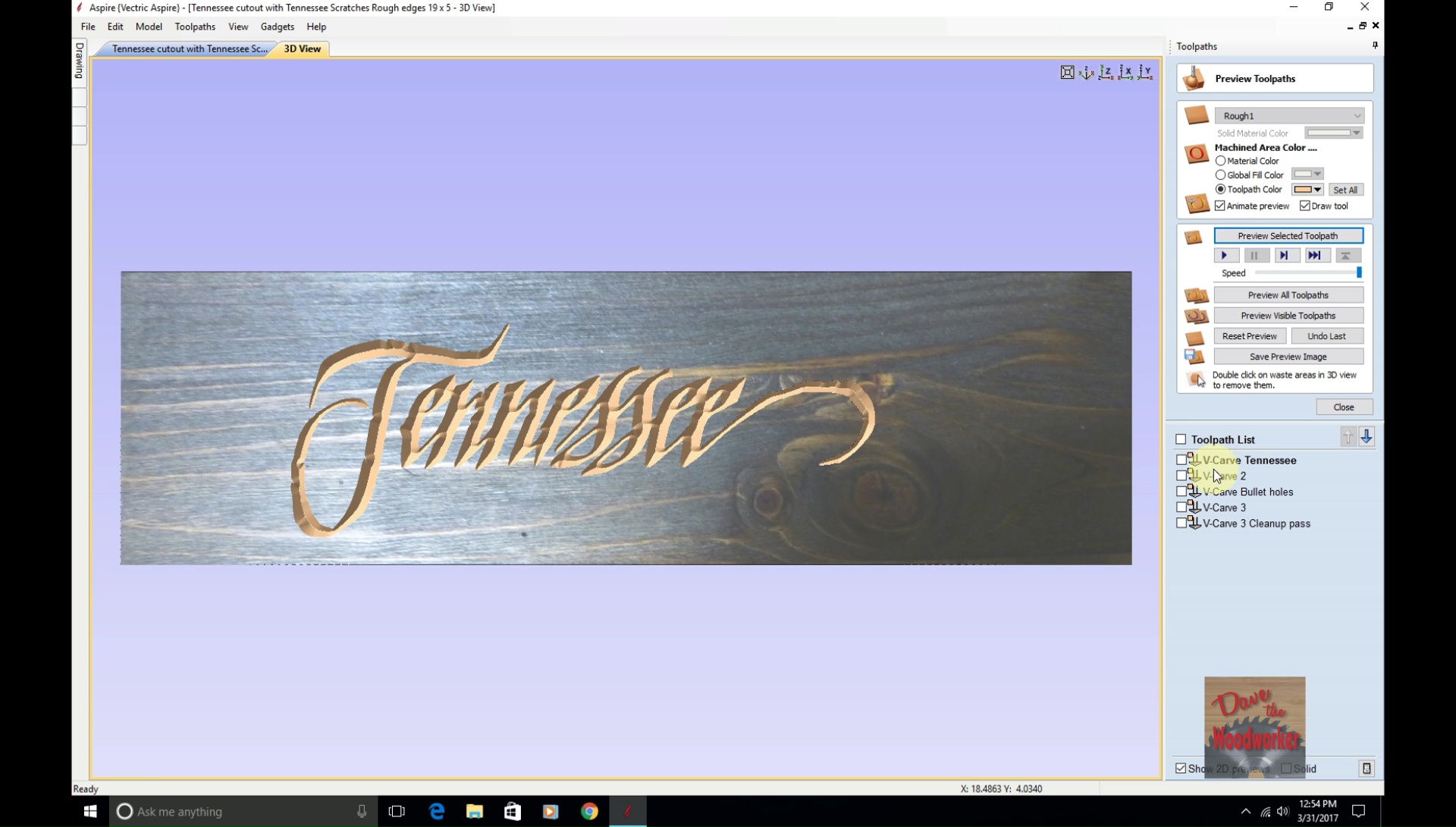Click the Undo Last button
The height and width of the screenshot is (827, 1456).
pos(1327,336)
